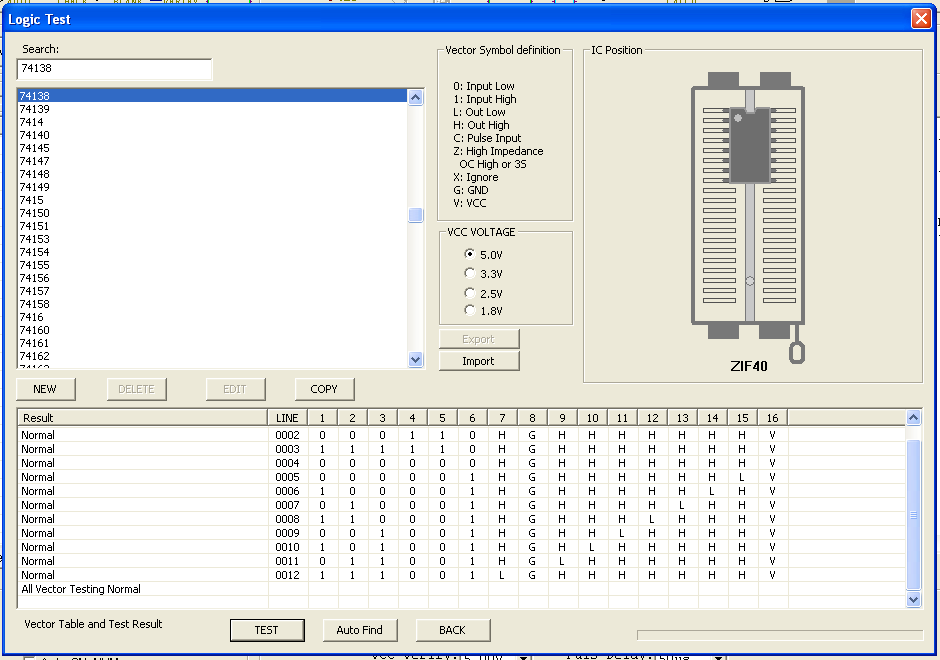Select 74149 in the IC list
Image resolution: width=940 pixels, height=660 pixels.
213,187
